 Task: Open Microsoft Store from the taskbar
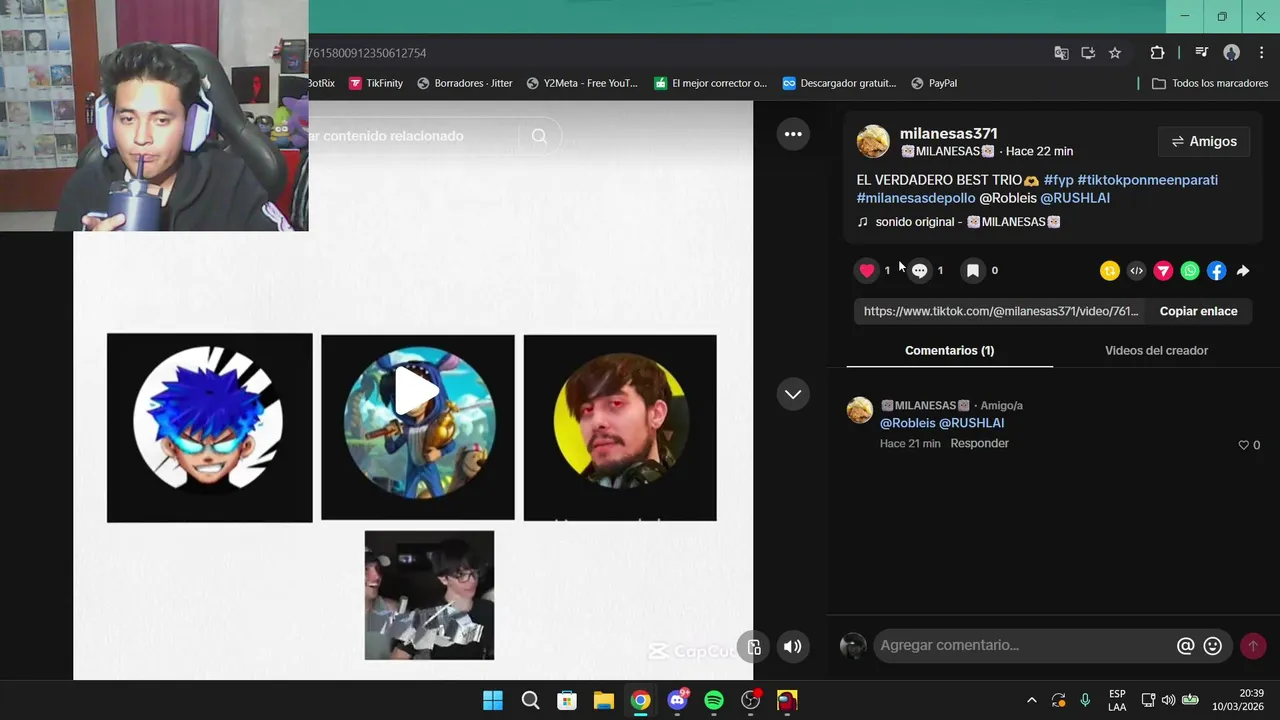[x=567, y=700]
